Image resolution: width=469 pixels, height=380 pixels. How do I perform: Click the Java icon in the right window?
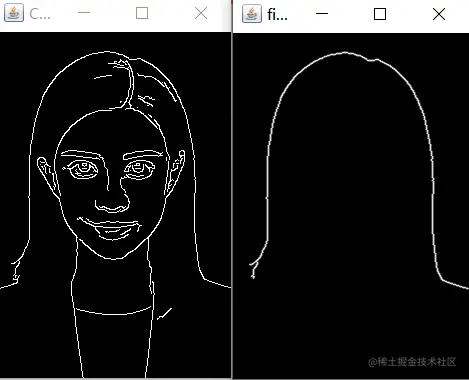click(252, 14)
